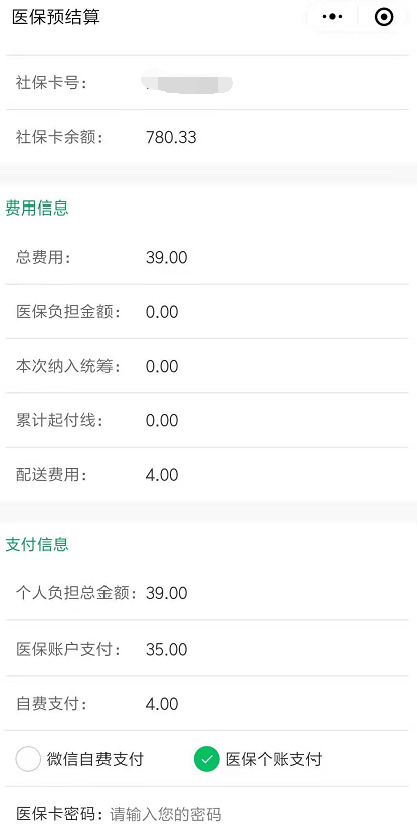Tap the 医保负担金额 row

point(208,312)
